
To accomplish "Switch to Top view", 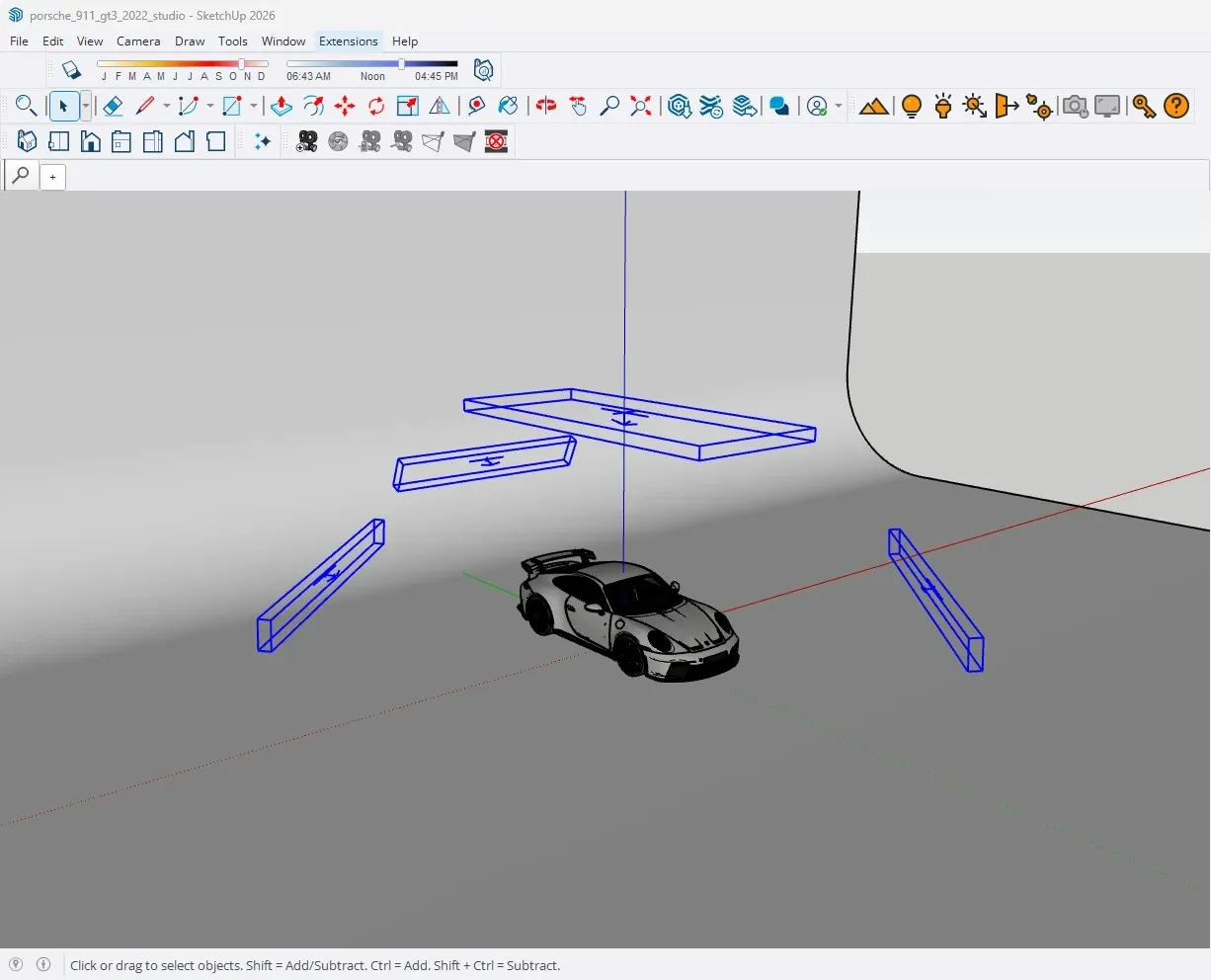I will pyautogui.click(x=58, y=141).
